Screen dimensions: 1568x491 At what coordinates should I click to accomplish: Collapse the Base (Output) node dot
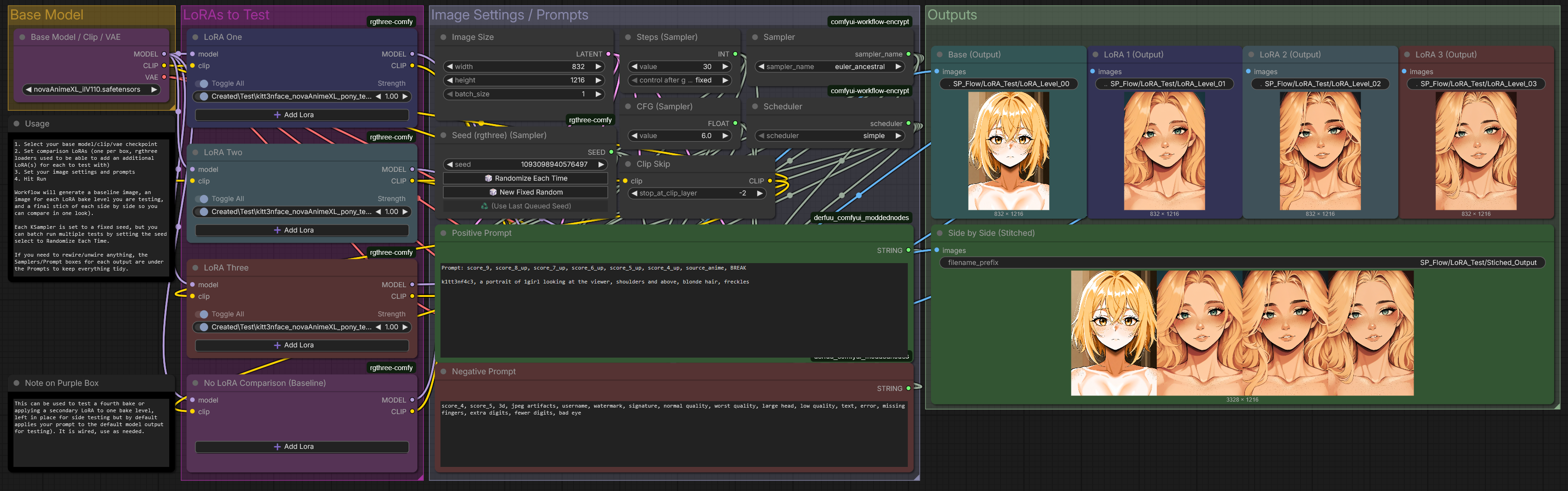[940, 55]
